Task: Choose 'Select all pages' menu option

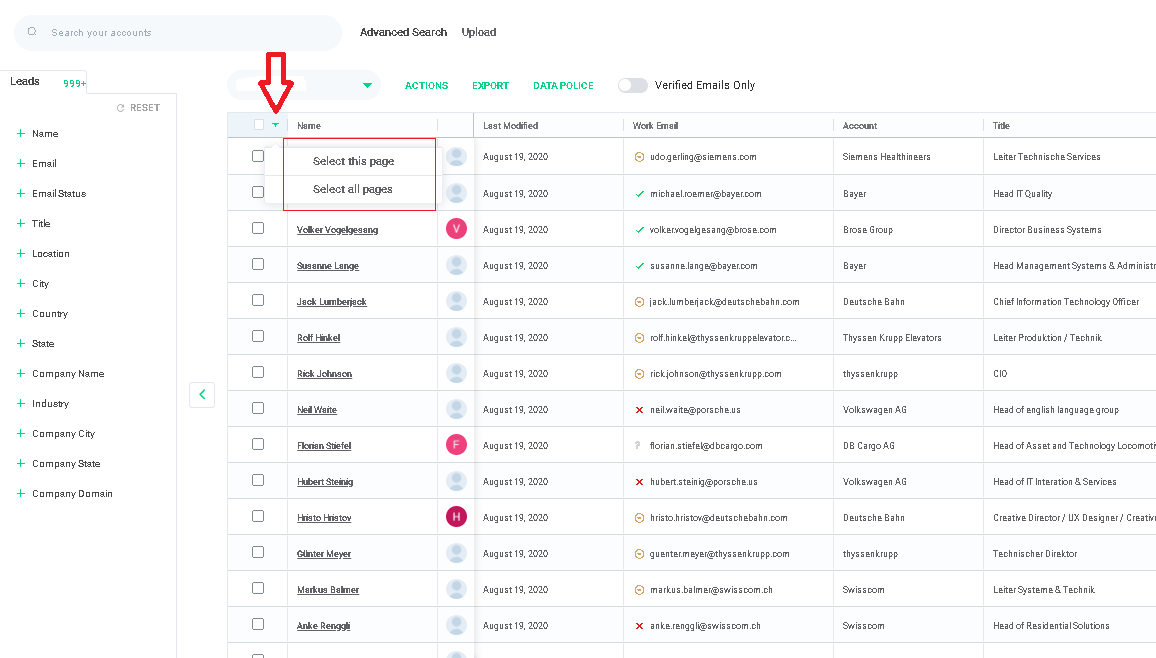Action: click(352, 189)
